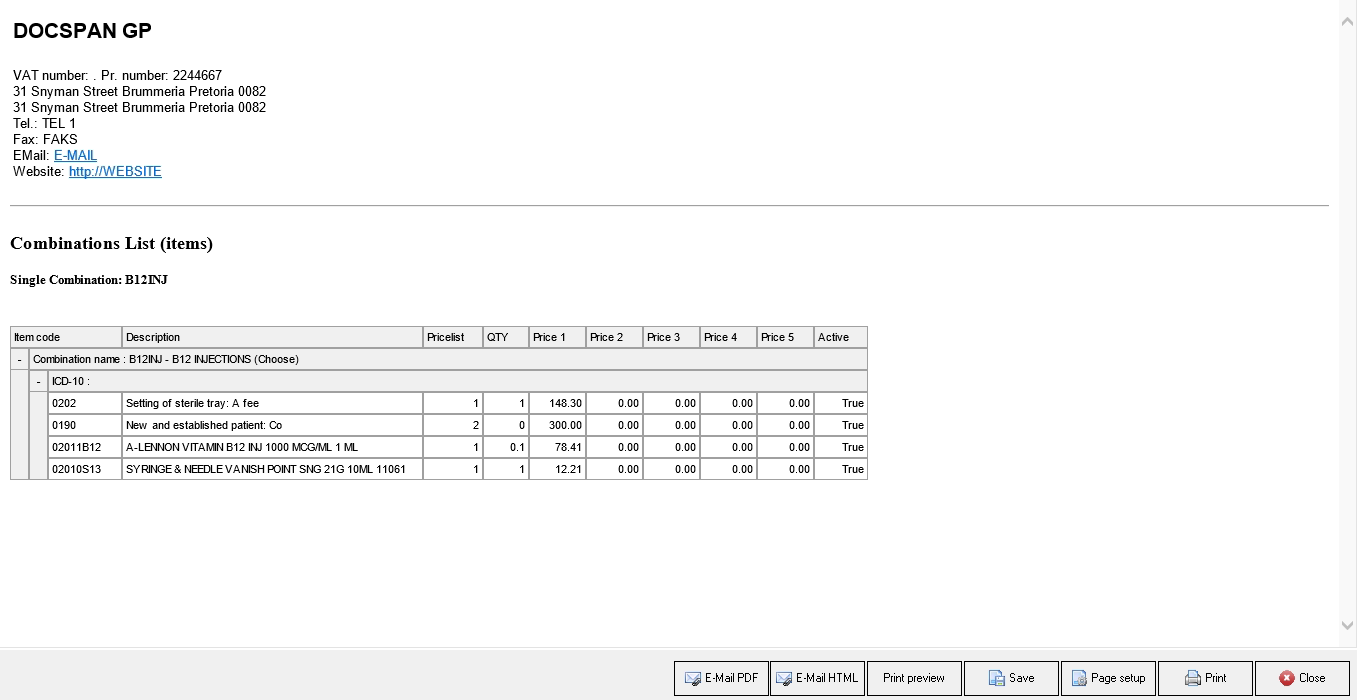Viewport: 1357px width, 700px height.
Task: Click the Item code column header
Action: (66, 337)
